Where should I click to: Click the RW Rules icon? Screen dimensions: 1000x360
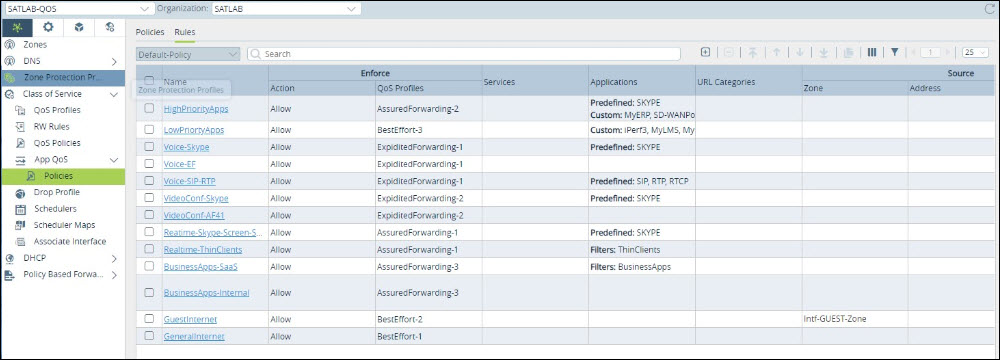pyautogui.click(x=20, y=126)
